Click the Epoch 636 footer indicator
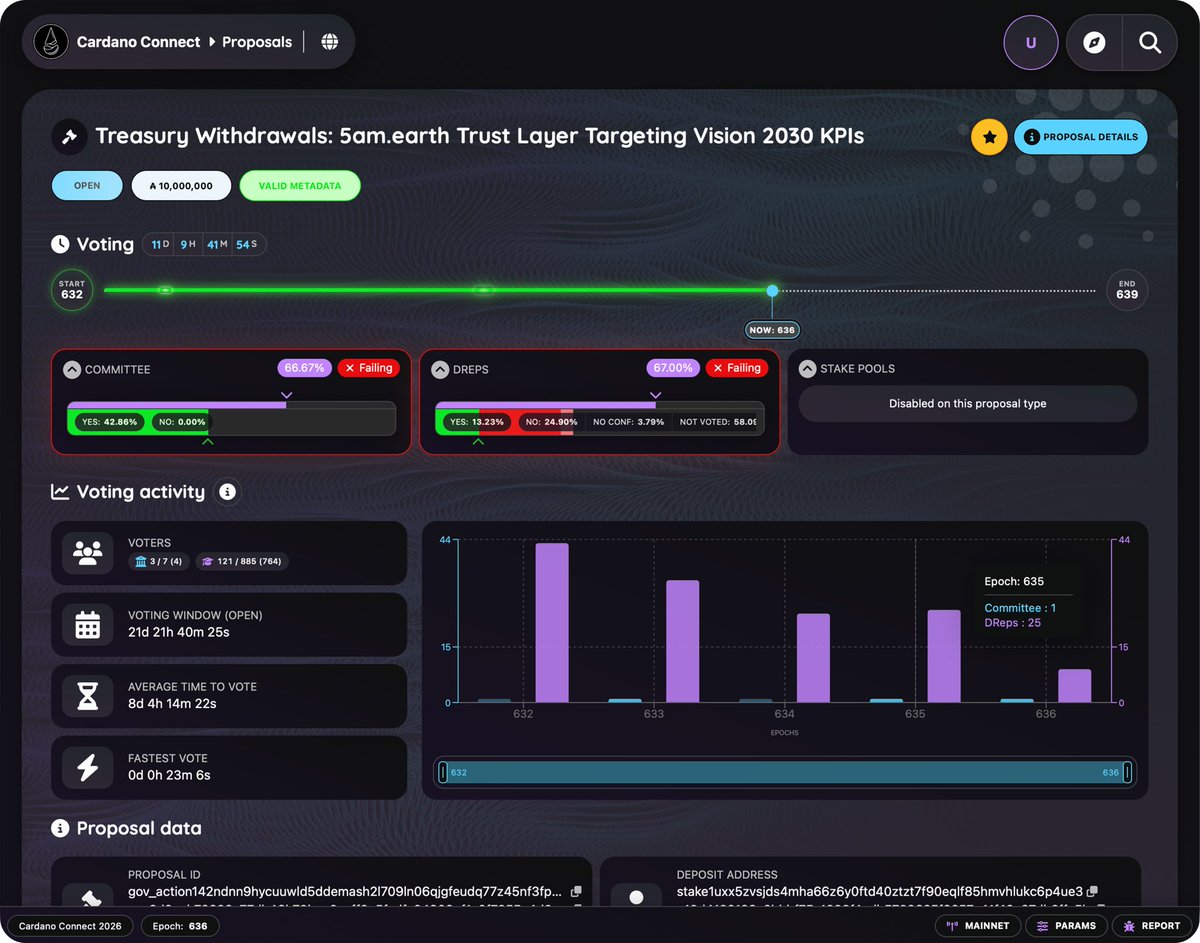 (x=180, y=926)
